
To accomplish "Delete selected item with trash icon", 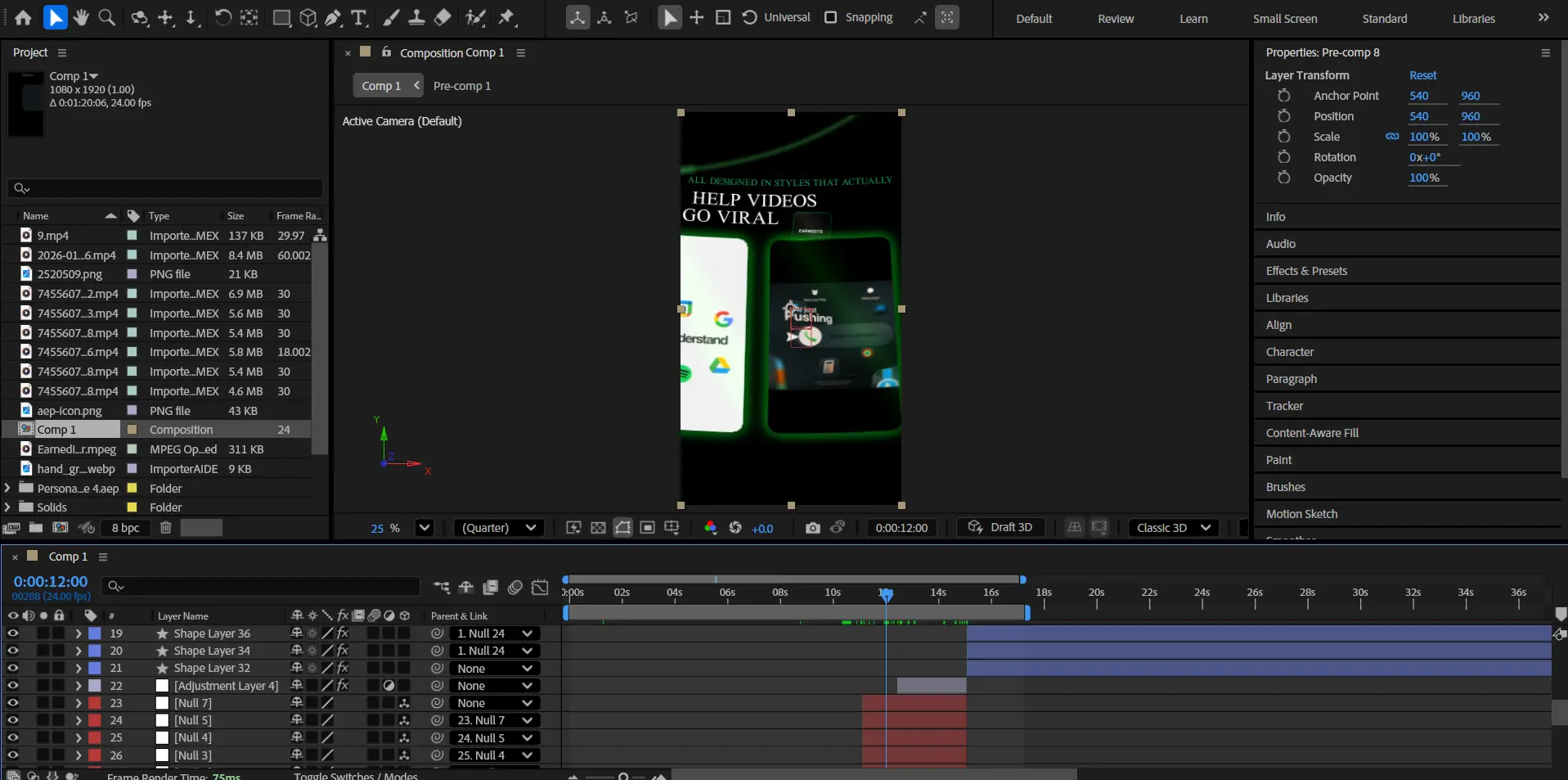I will point(165,528).
